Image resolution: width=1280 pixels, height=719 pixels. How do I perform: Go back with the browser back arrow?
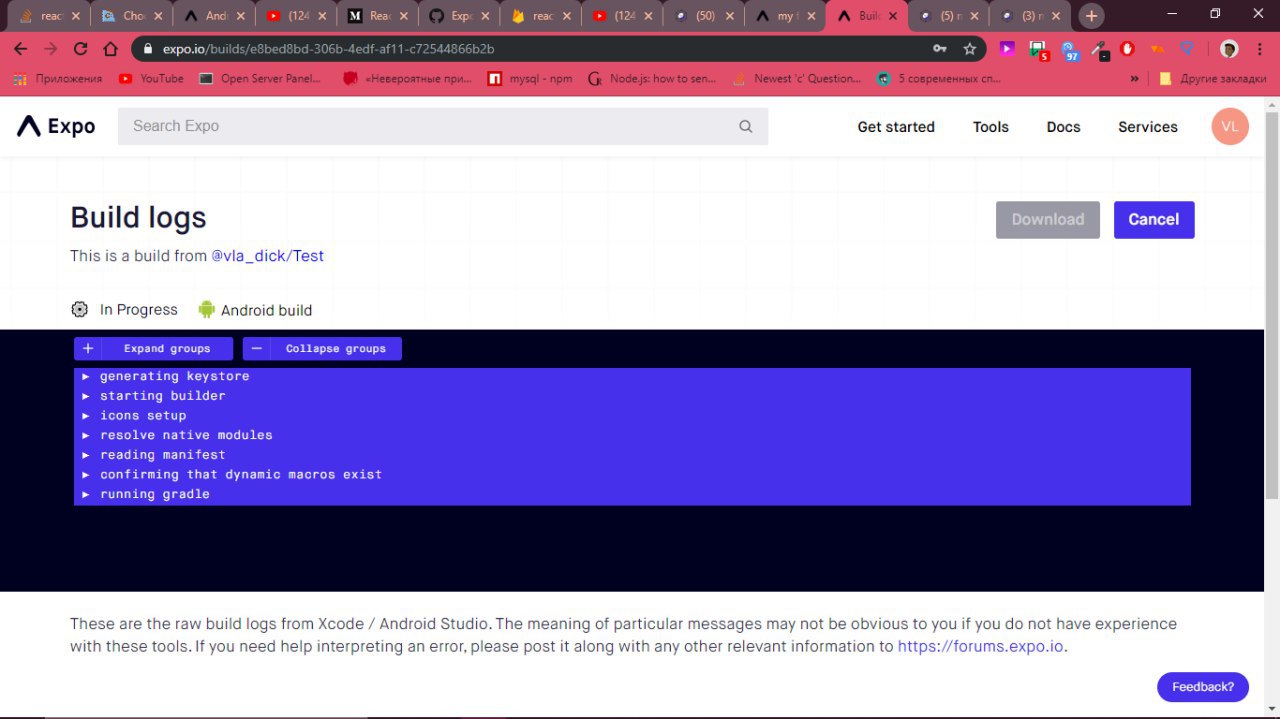point(23,49)
